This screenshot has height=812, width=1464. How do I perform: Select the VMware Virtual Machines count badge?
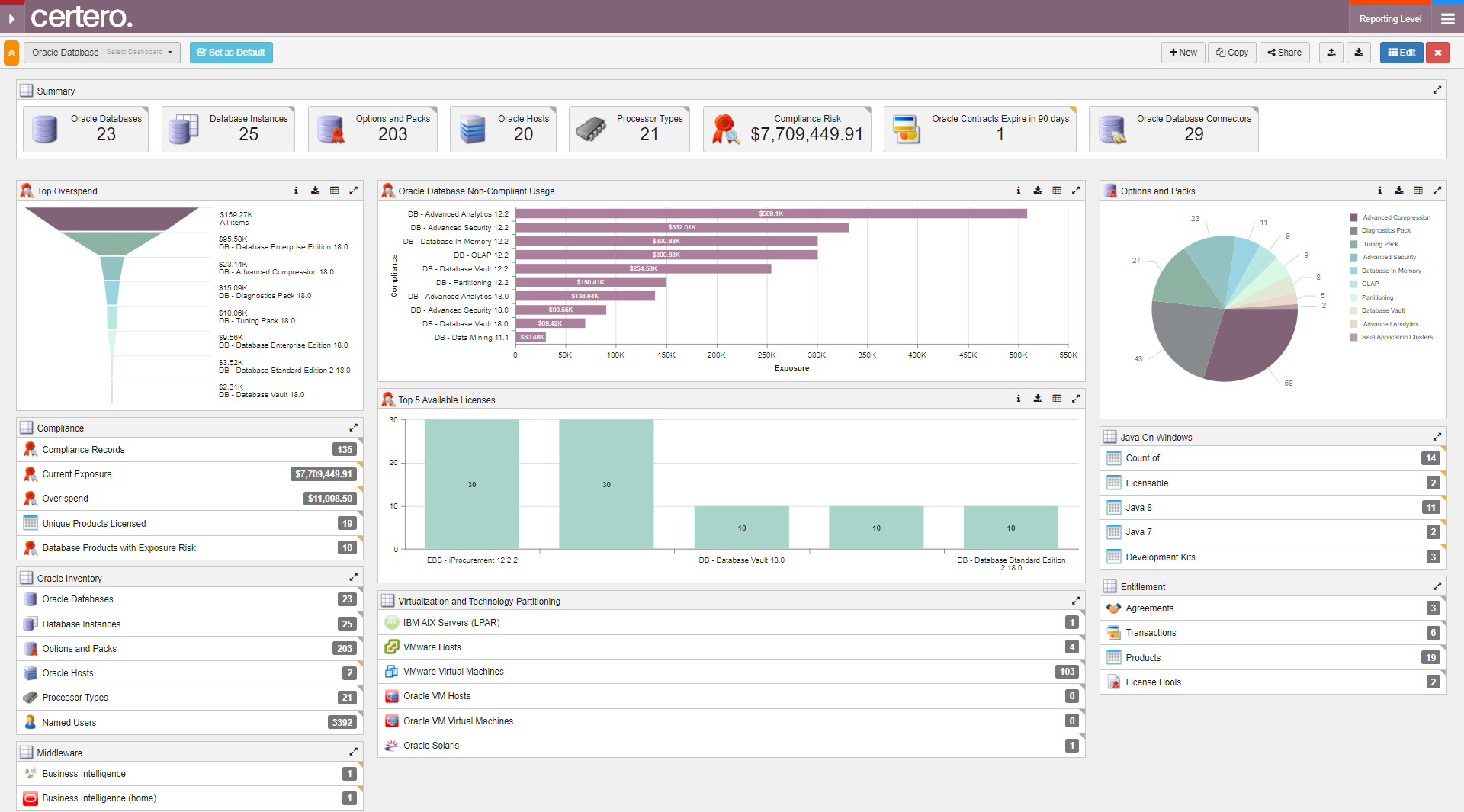point(1066,671)
